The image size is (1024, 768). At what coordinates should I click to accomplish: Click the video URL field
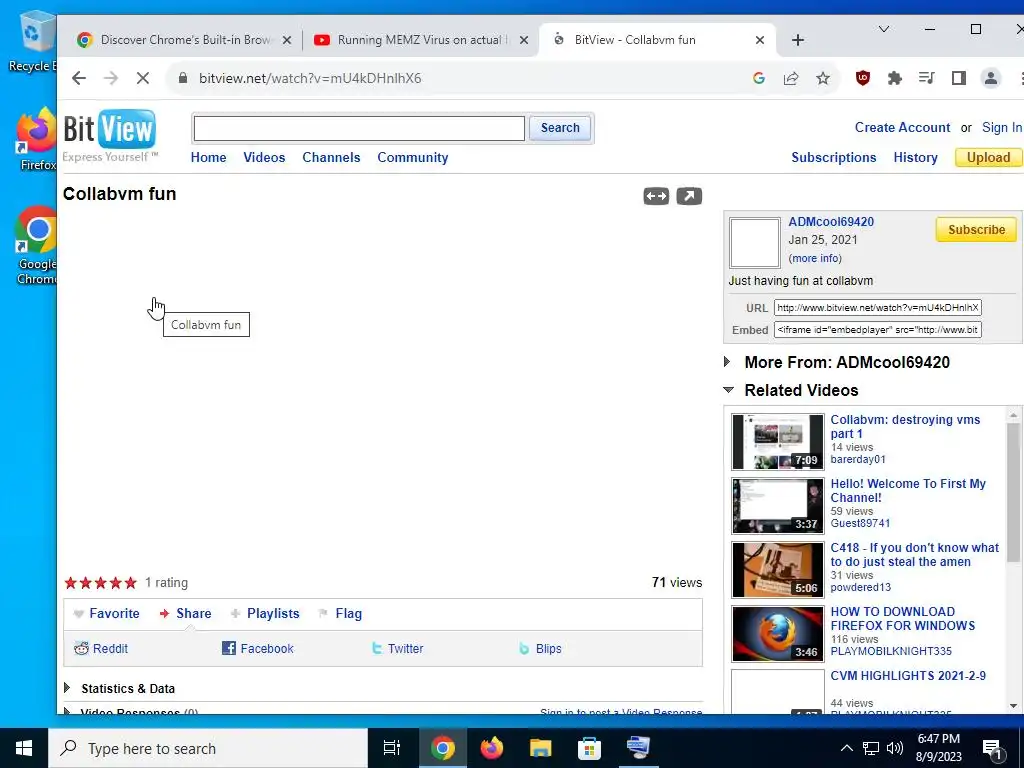click(x=877, y=308)
